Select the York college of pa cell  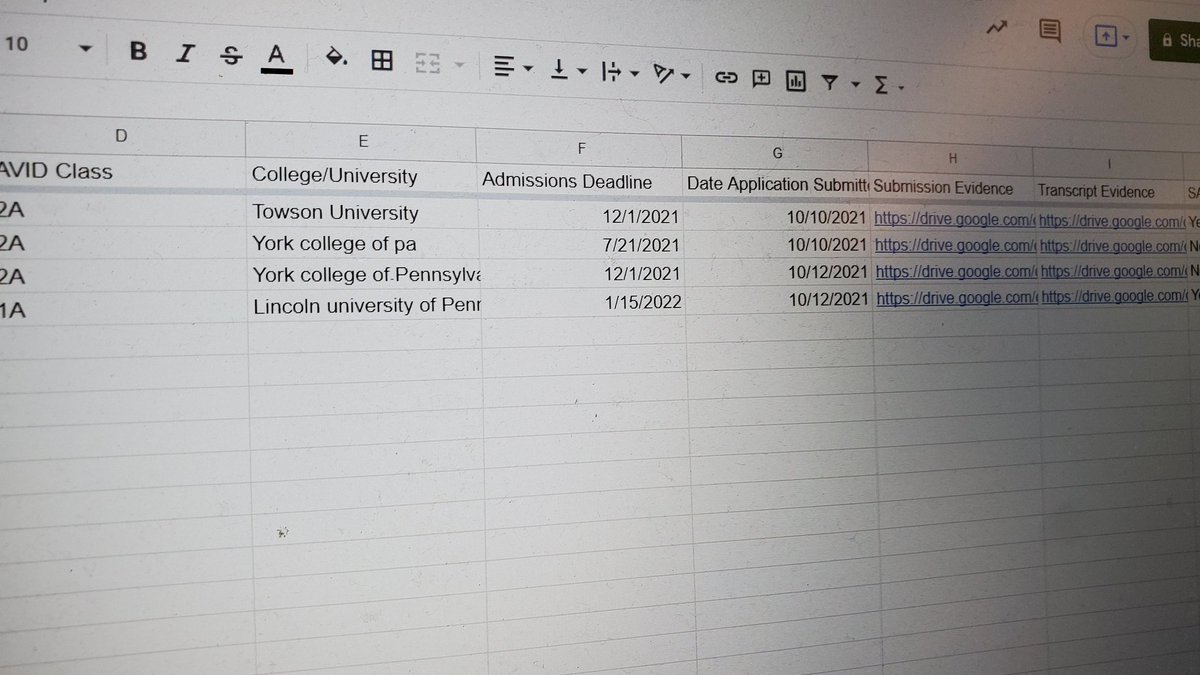pos(365,244)
